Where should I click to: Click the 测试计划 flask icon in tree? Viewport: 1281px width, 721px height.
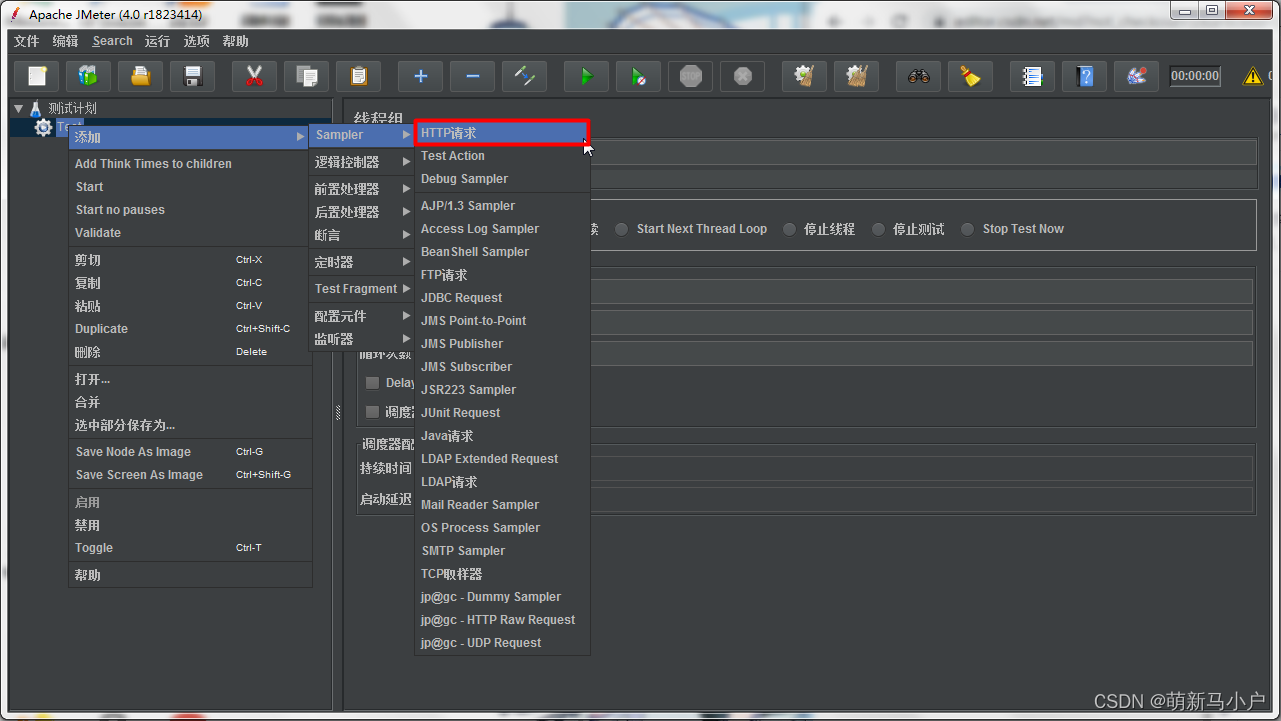pyautogui.click(x=36, y=108)
